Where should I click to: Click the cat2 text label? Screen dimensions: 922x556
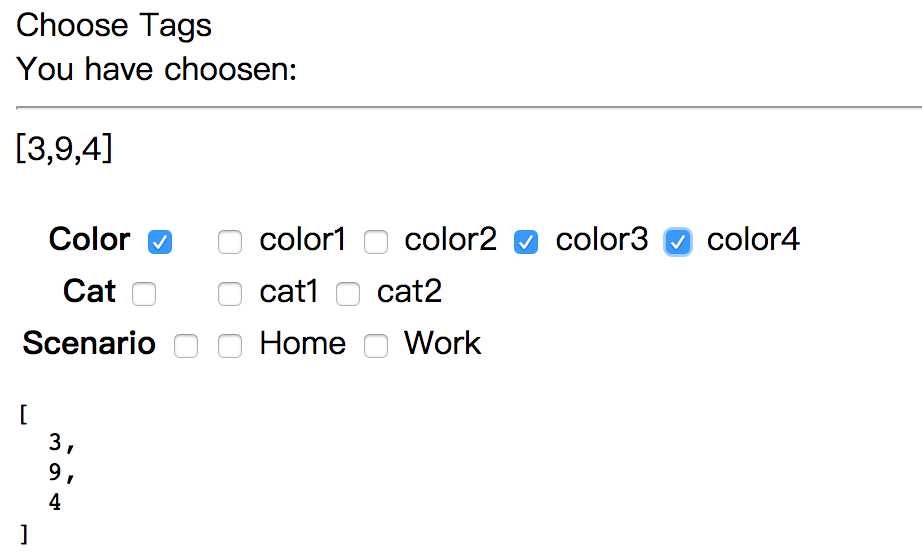click(409, 292)
